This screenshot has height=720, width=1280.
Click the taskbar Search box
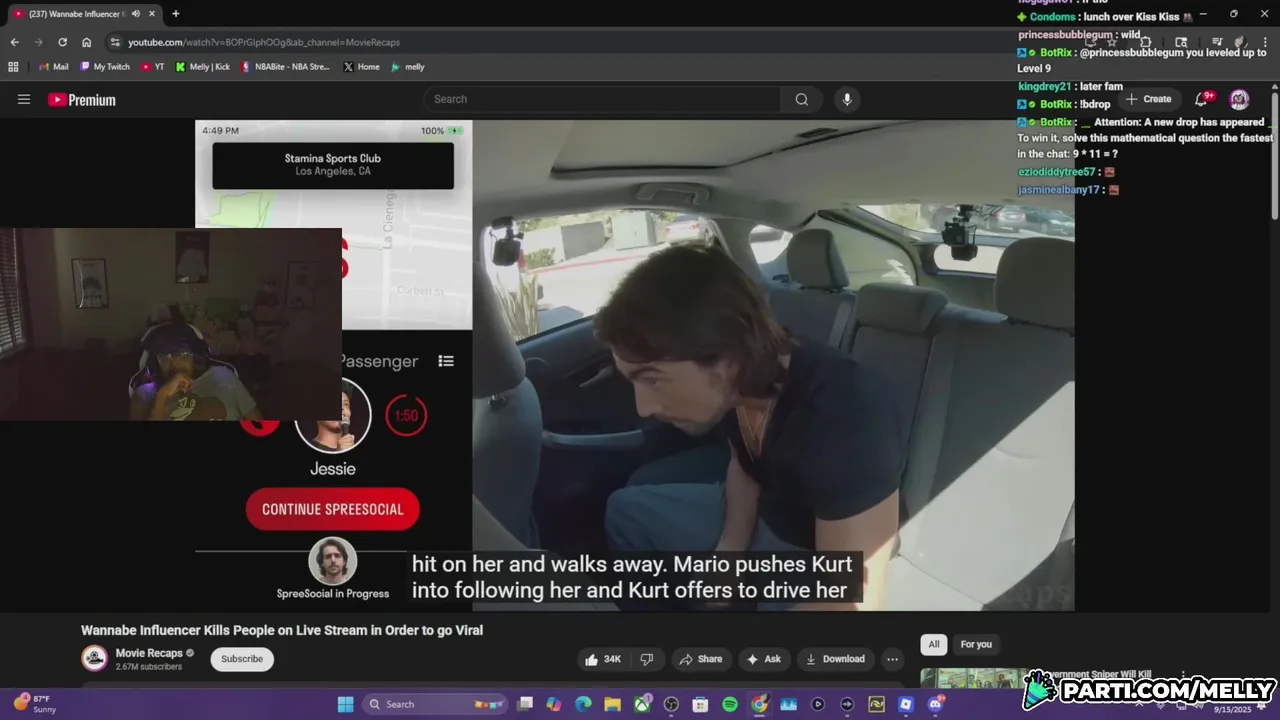click(x=434, y=704)
